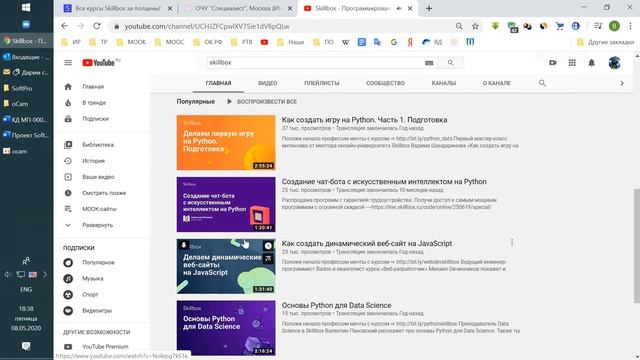
Task: Open the Наши bookmarks folder
Action: [291, 42]
